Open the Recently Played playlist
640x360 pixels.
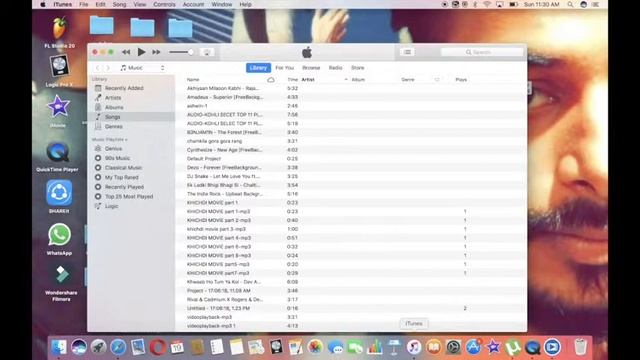(x=124, y=187)
